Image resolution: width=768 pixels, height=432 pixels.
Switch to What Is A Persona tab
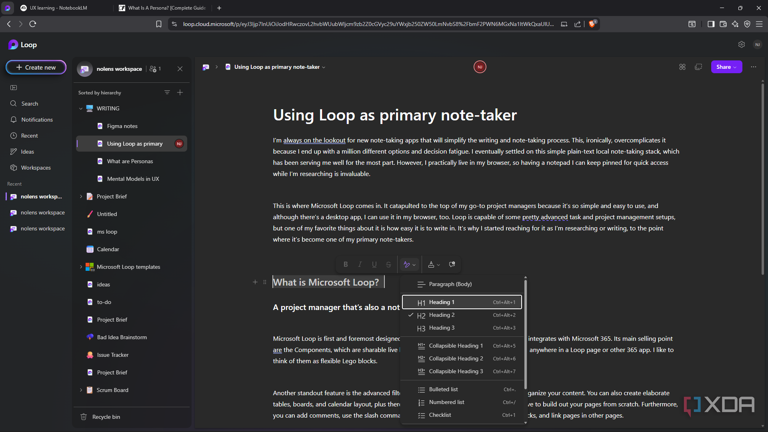[163, 8]
